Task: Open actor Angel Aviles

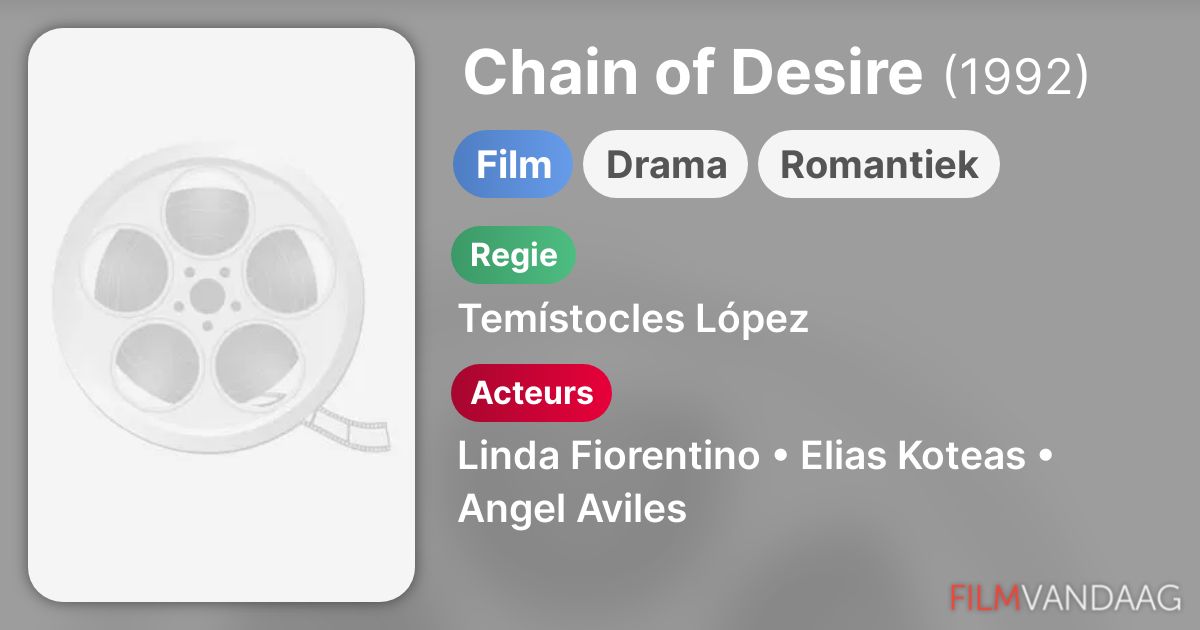Action: [x=572, y=509]
